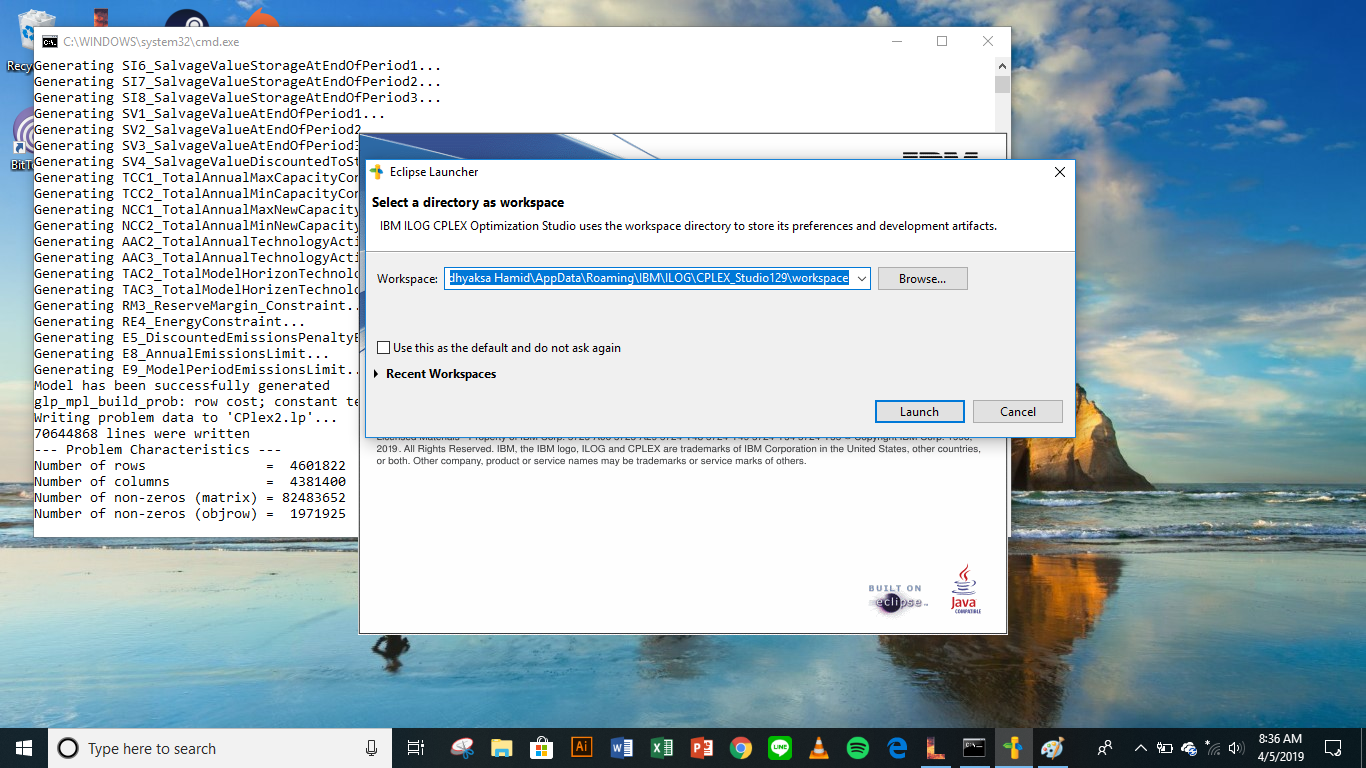Open Spotify from the taskbar

(x=858, y=748)
